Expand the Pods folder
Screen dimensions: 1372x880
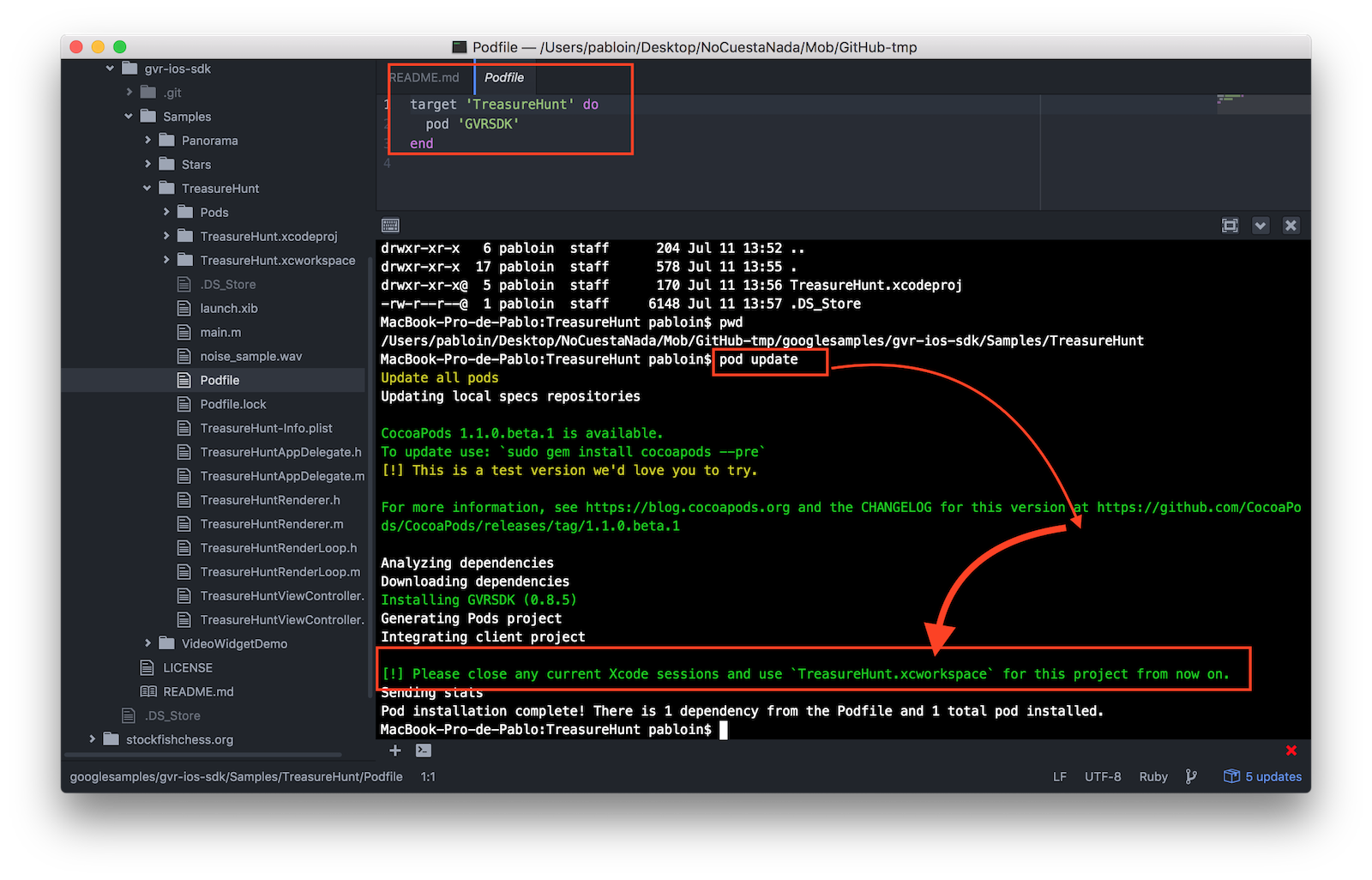[x=166, y=212]
